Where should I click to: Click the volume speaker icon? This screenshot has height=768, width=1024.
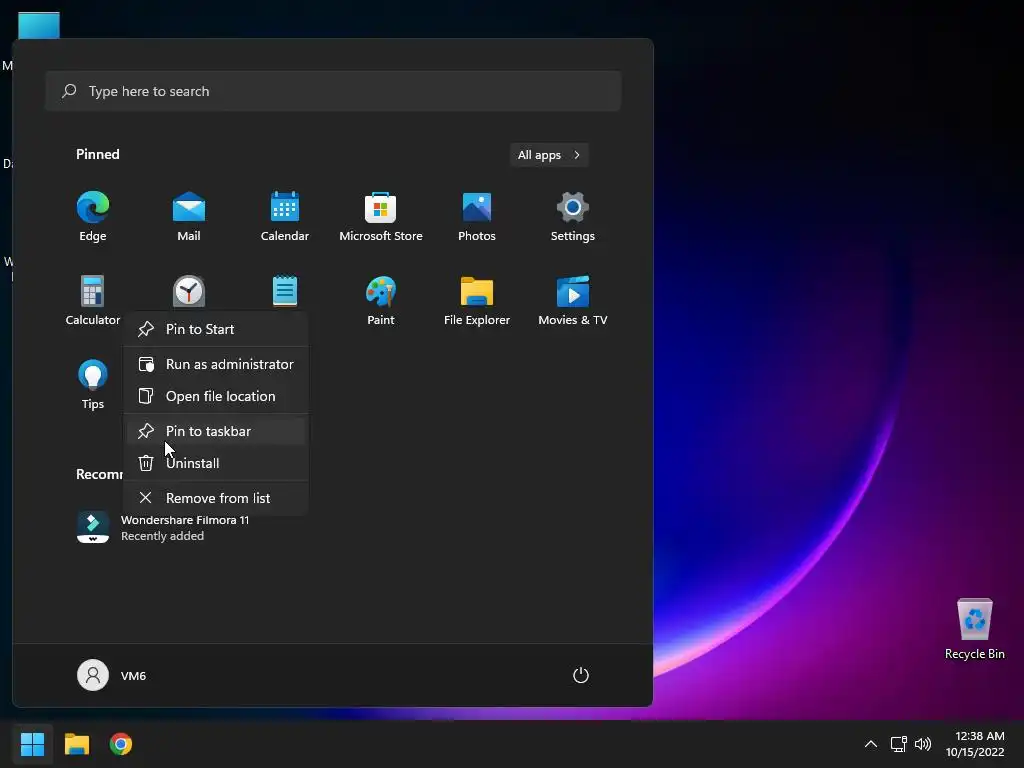click(923, 744)
